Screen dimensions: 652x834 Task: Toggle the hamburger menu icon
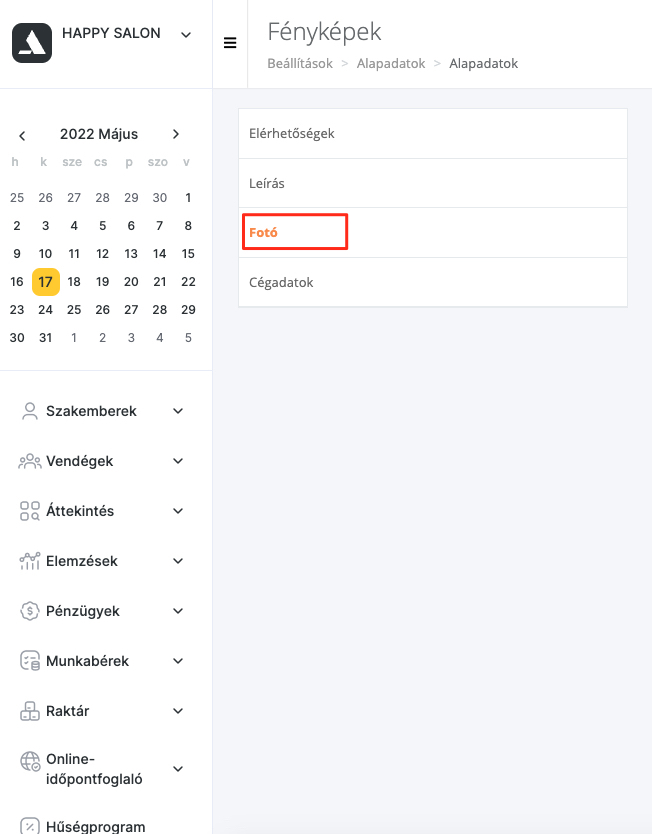point(230,43)
